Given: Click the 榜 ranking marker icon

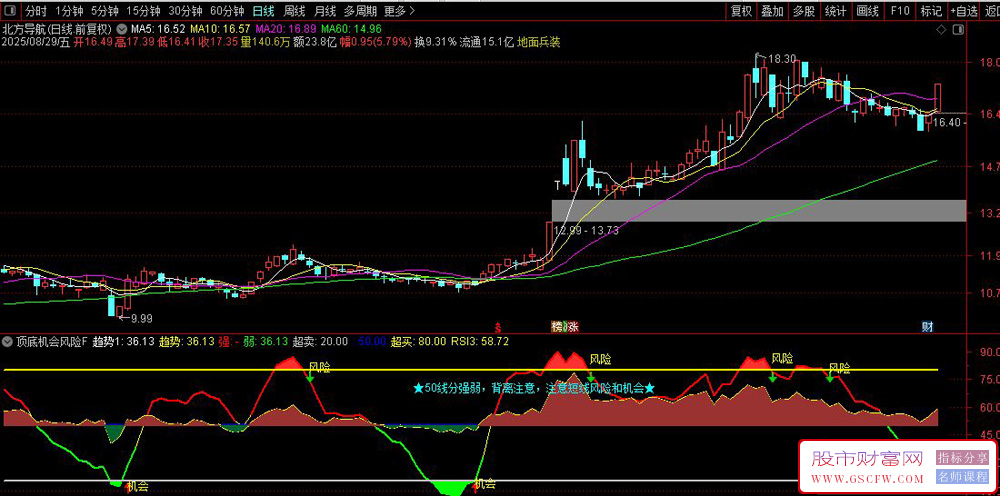Looking at the screenshot, I should (x=557, y=326).
